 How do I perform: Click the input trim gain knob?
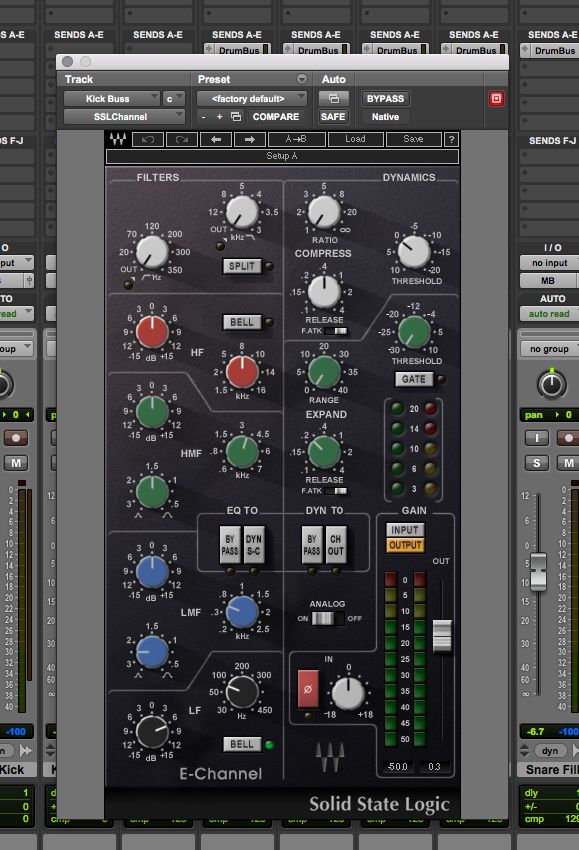348,693
